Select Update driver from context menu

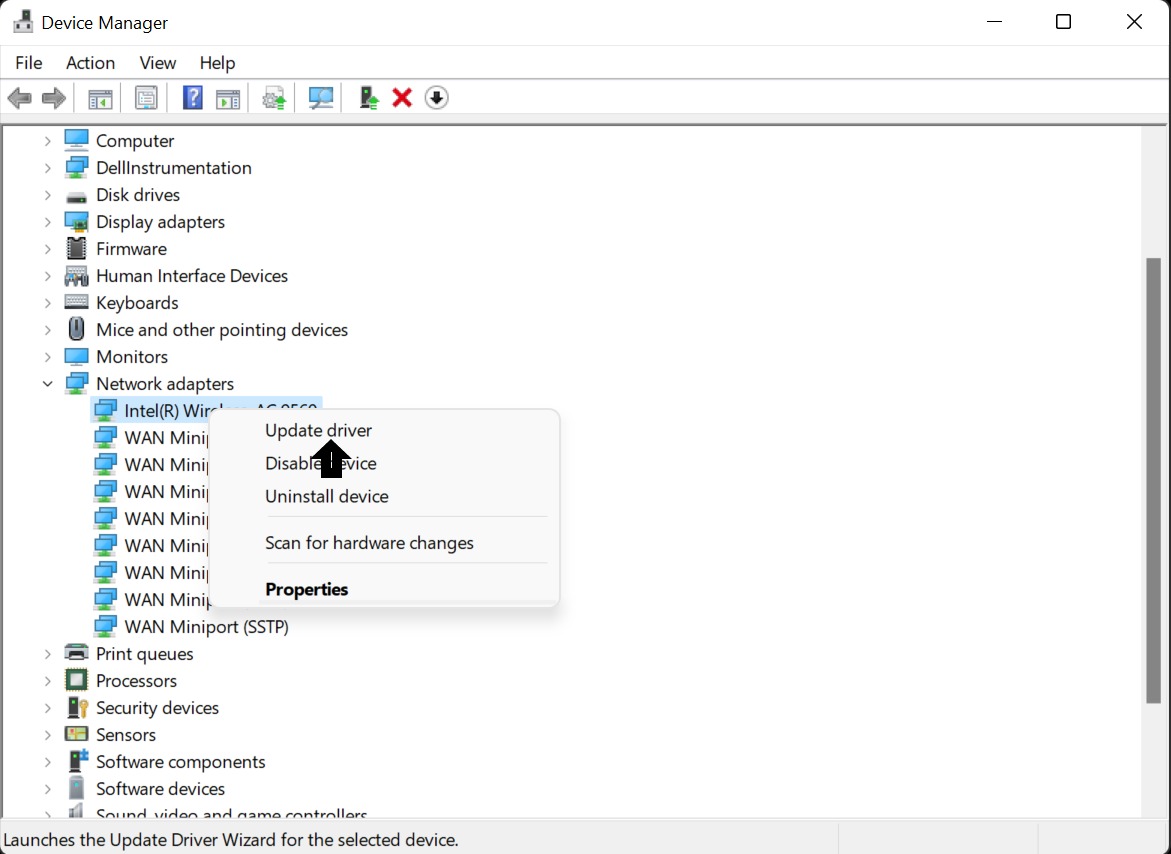point(318,431)
